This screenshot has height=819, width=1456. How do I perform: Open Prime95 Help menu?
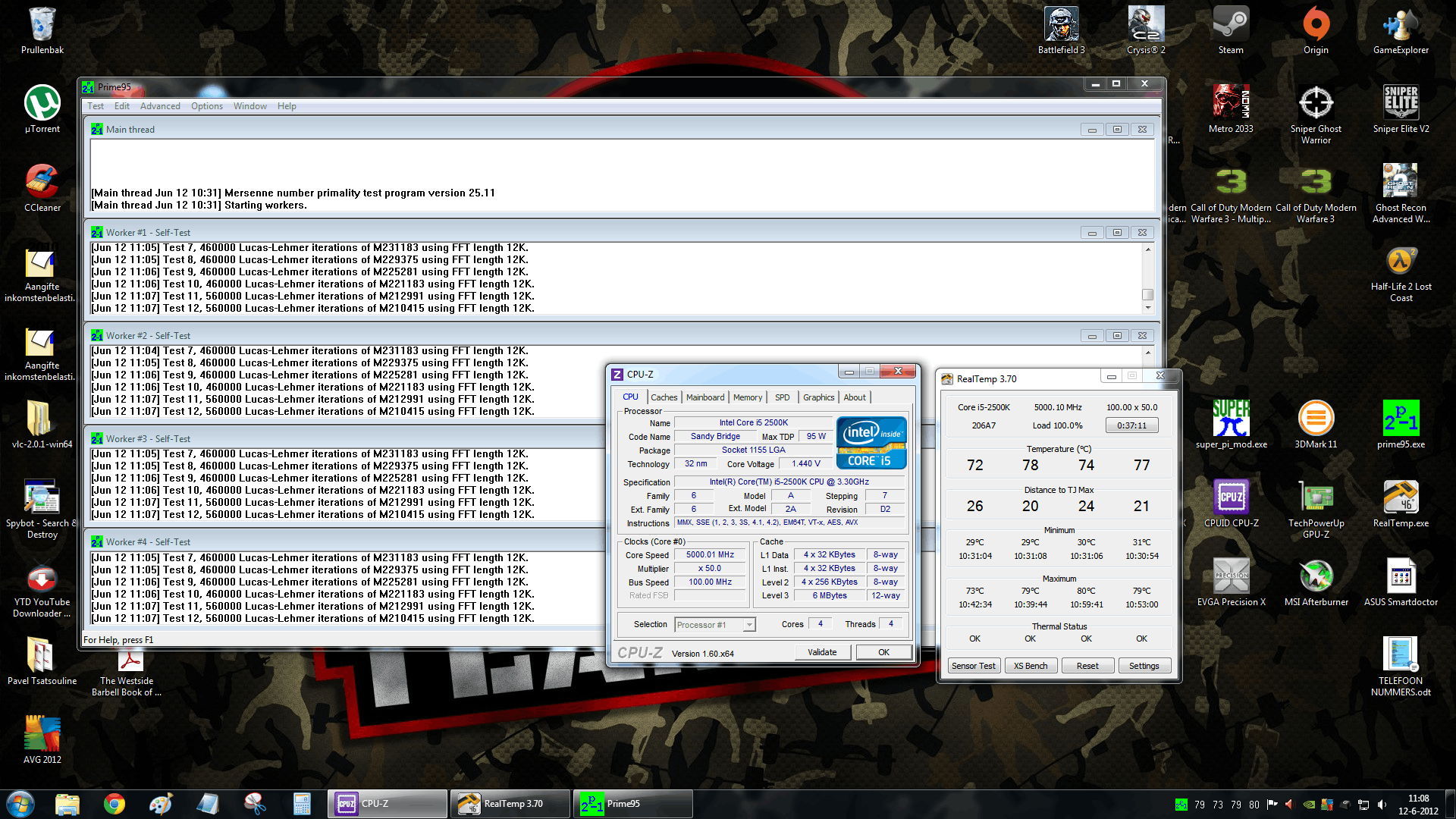pos(287,106)
